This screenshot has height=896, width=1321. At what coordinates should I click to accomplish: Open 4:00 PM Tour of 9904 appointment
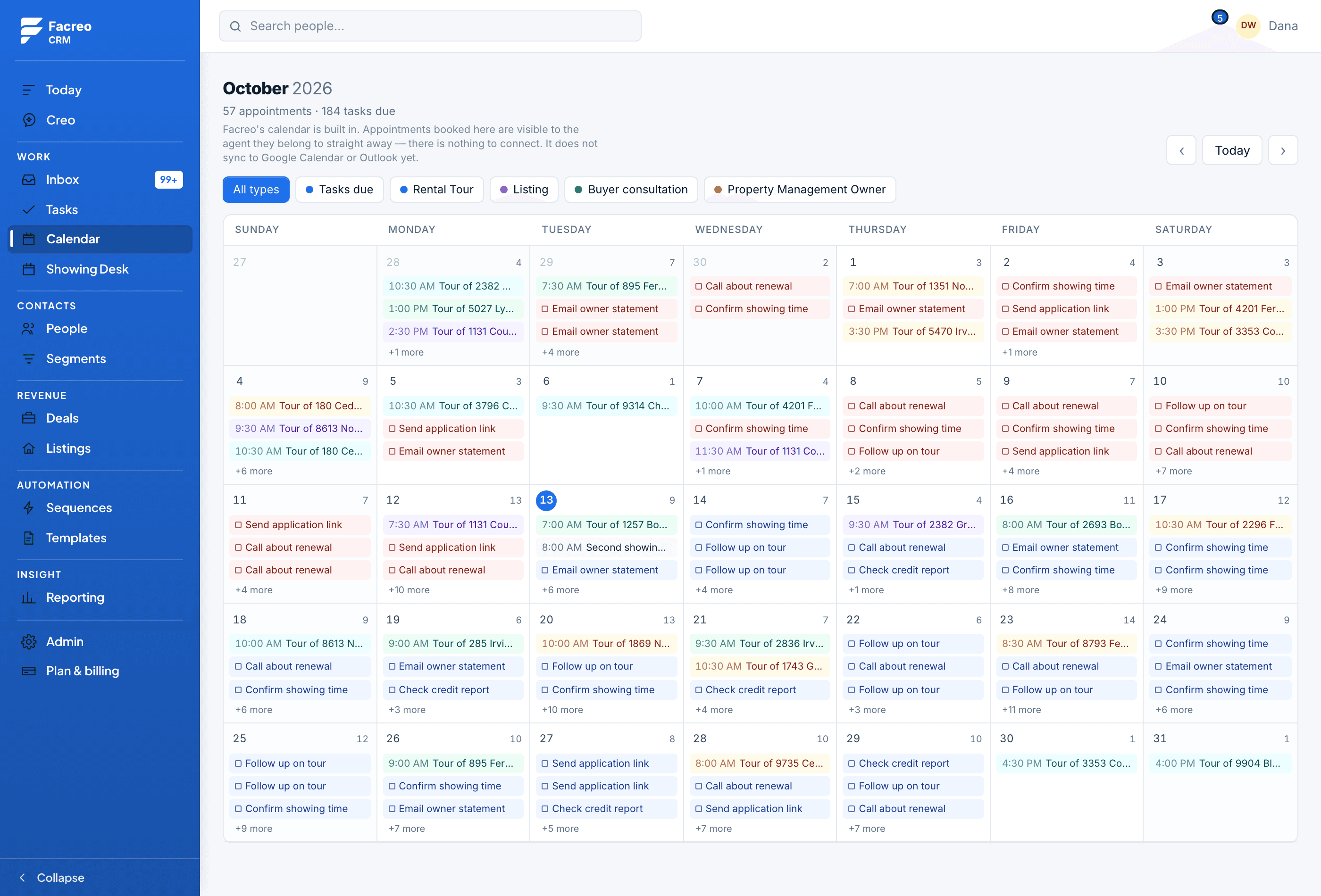(x=1220, y=763)
